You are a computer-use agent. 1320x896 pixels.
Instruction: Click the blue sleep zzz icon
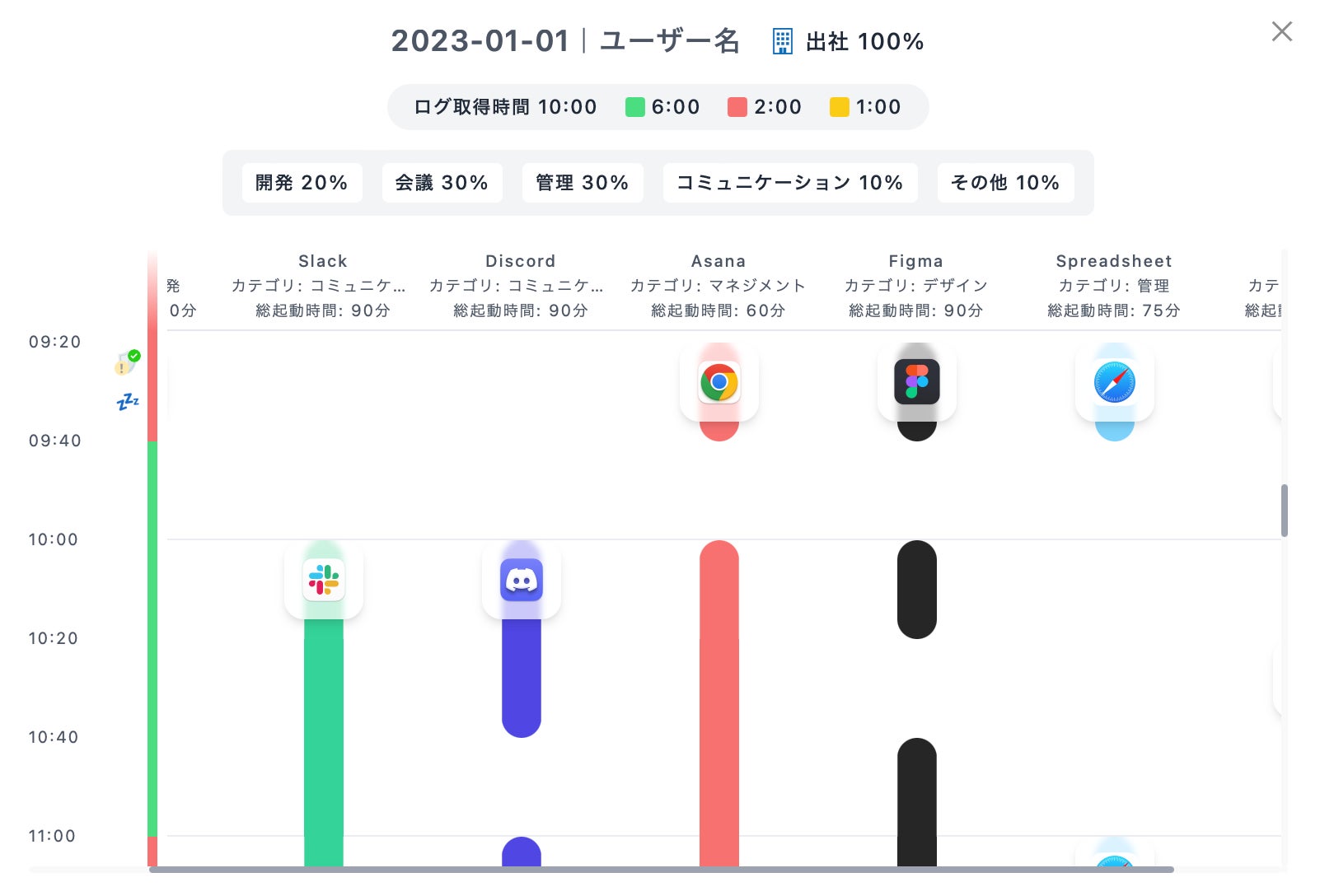[128, 402]
